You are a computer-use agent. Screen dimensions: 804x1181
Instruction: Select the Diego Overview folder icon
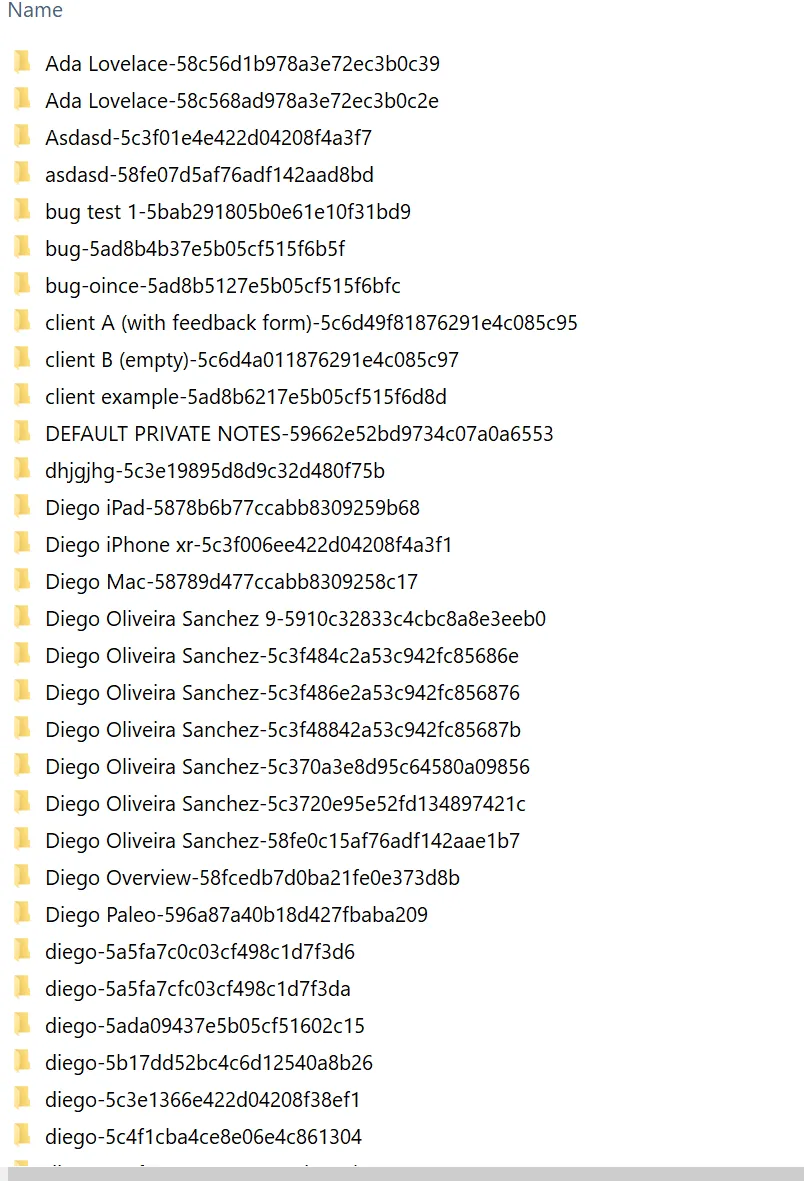point(22,877)
